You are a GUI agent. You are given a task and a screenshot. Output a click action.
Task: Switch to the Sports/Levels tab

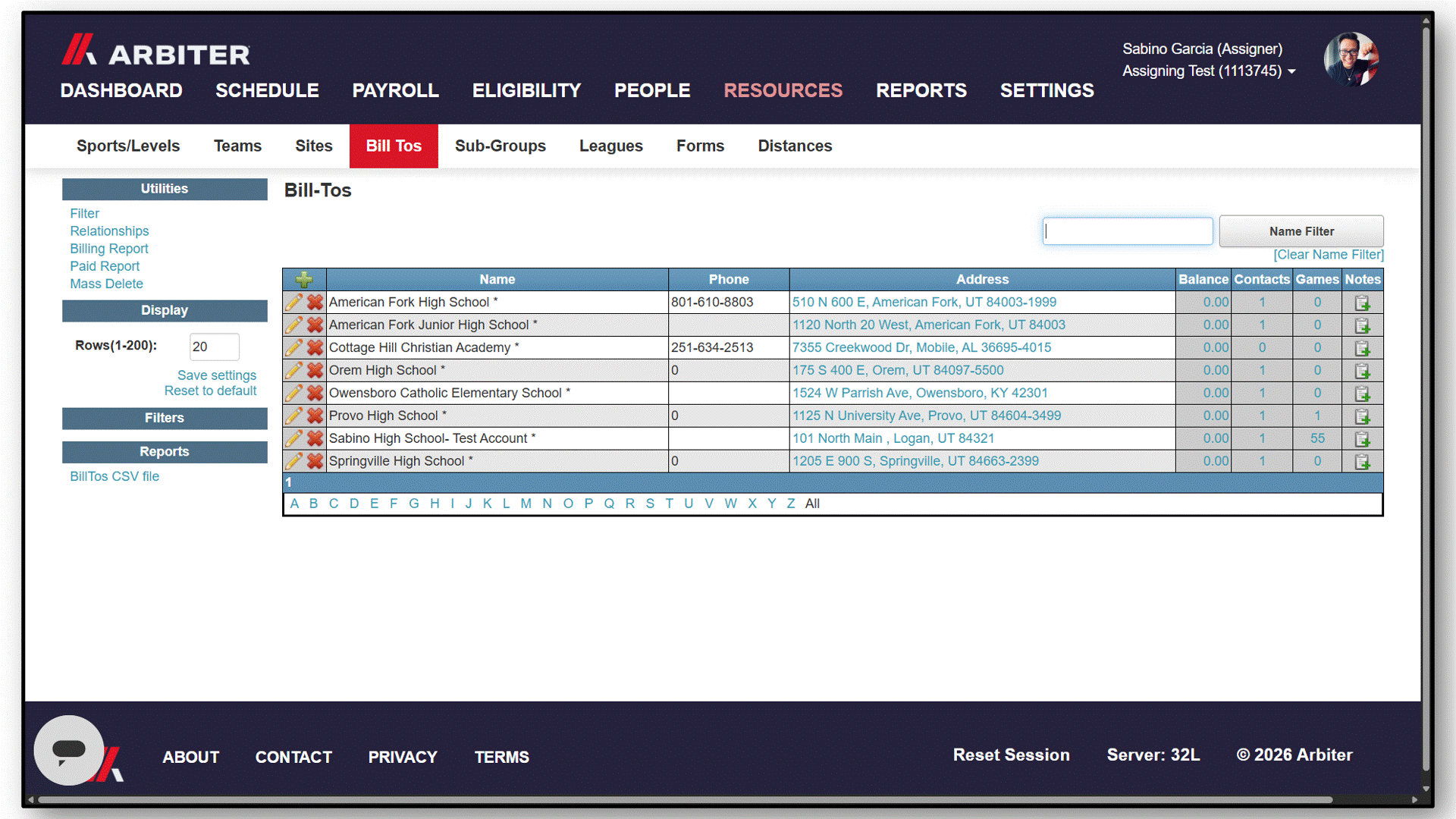click(128, 146)
